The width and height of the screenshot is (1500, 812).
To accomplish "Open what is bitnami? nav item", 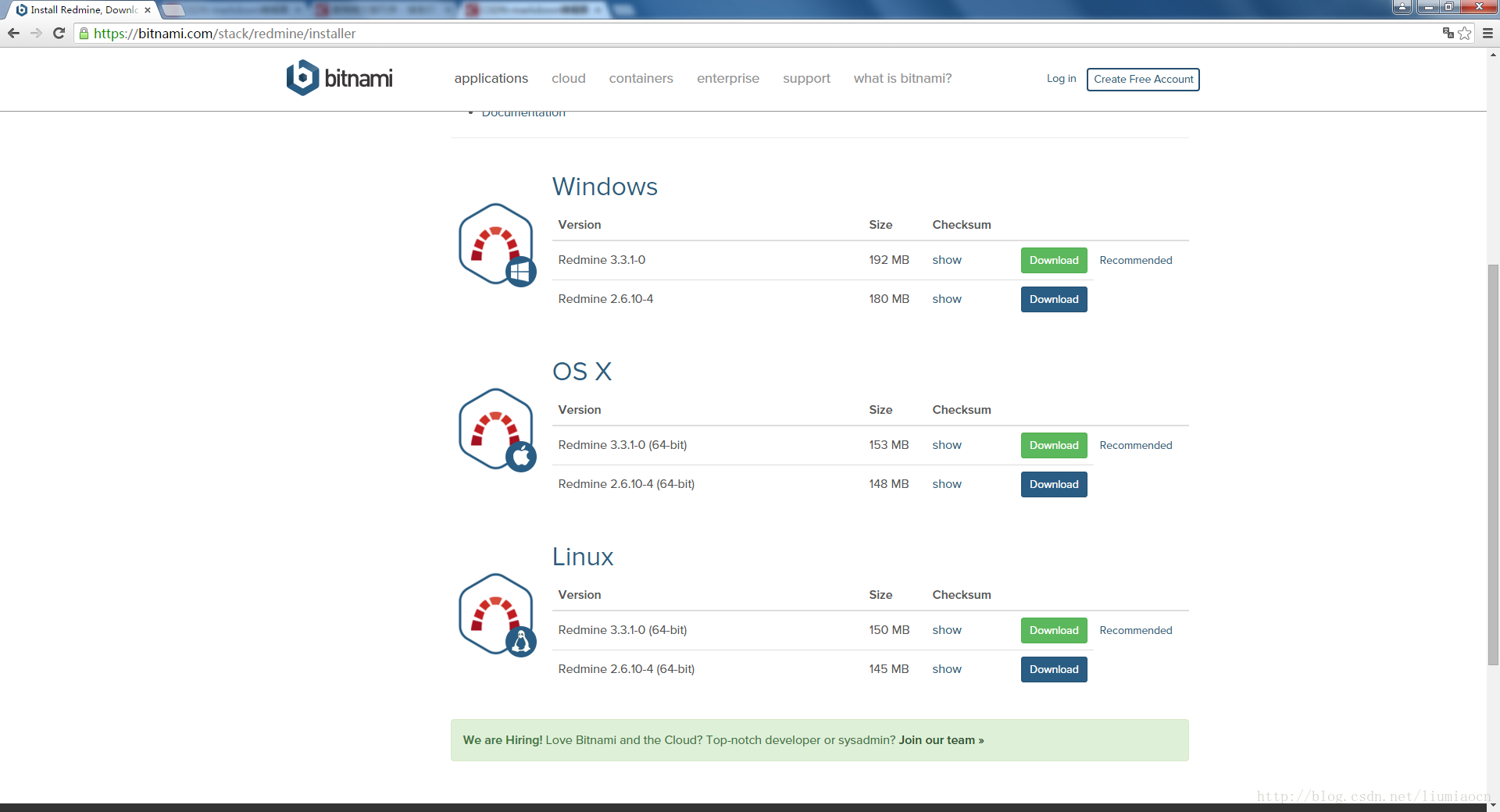I will 902,78.
